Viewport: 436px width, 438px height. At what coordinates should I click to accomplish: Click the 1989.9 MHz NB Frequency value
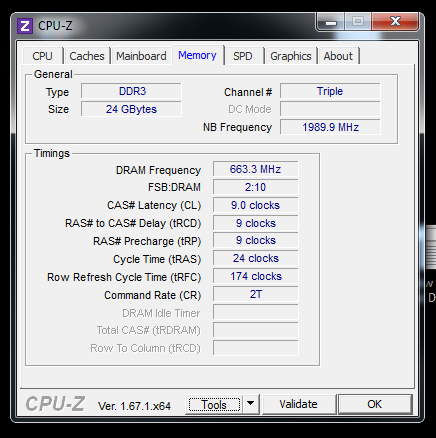click(330, 127)
